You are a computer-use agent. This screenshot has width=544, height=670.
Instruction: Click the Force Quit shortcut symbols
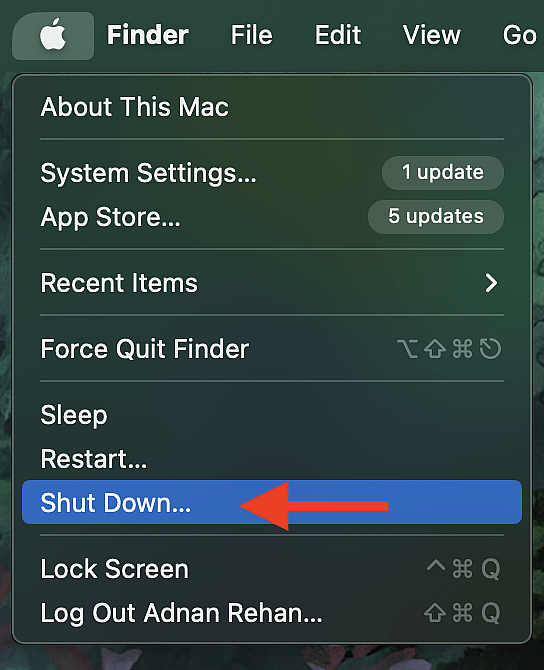click(x=449, y=349)
